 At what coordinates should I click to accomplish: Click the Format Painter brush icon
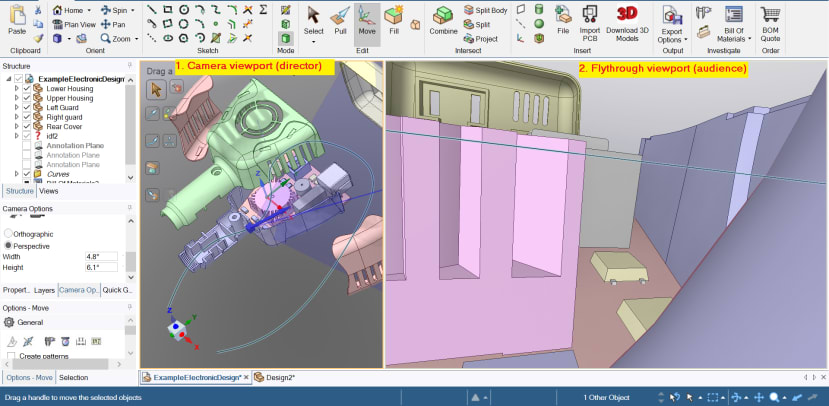(38, 38)
